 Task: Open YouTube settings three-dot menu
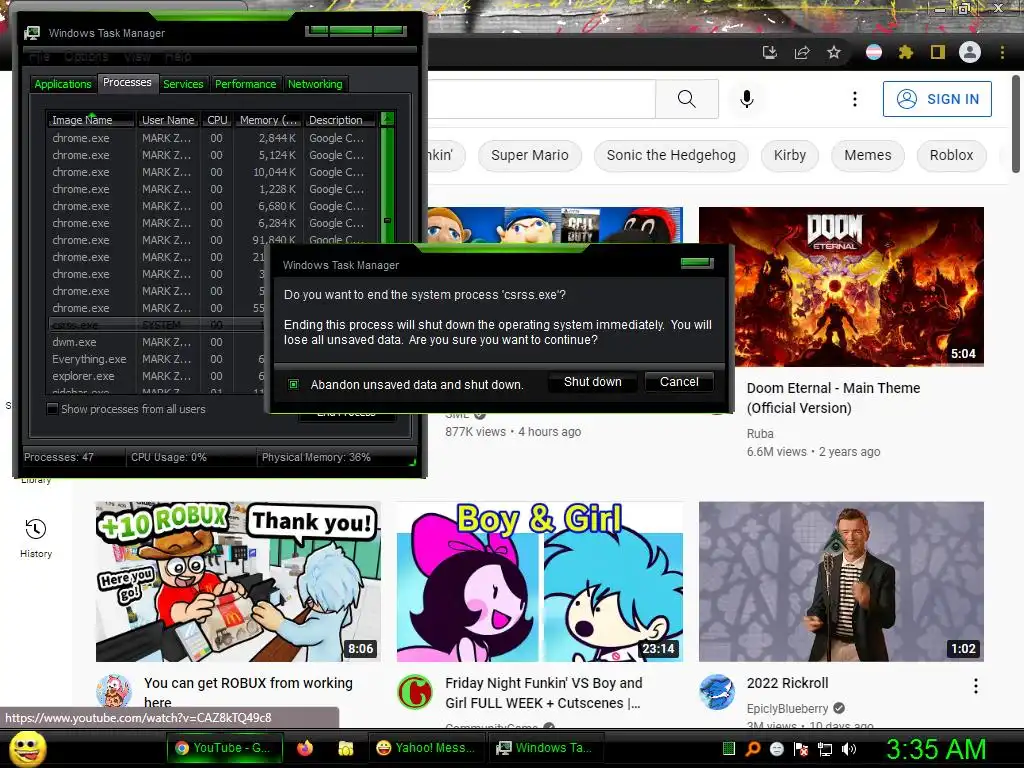[855, 99]
